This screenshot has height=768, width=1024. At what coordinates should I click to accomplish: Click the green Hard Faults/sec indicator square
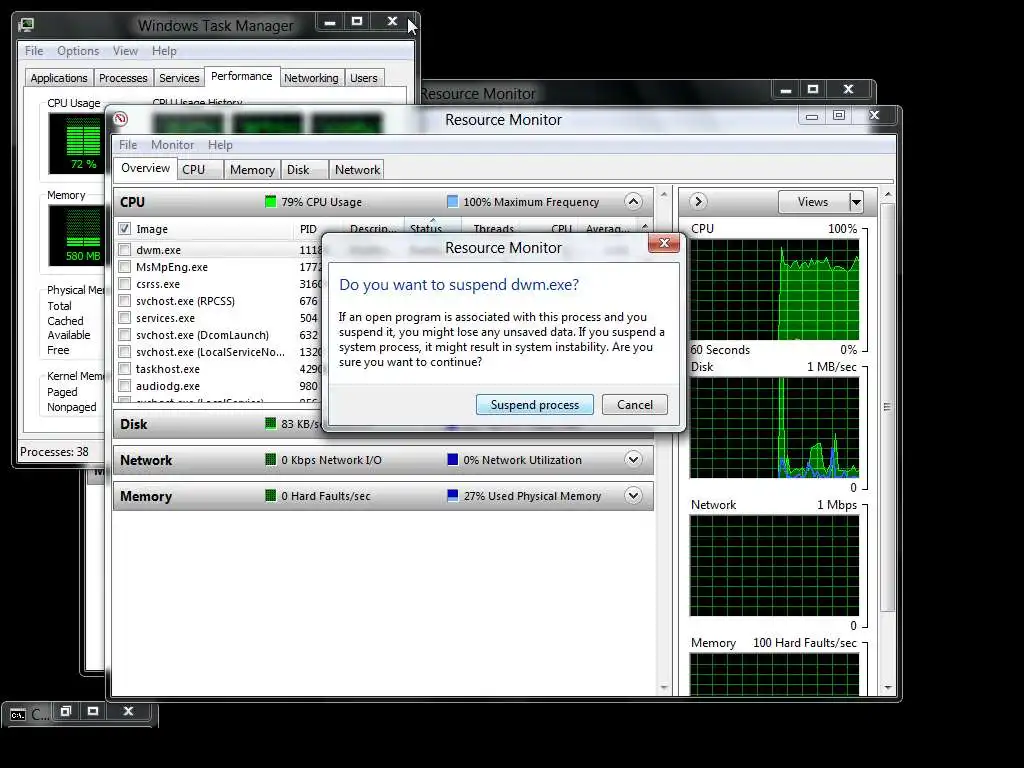pos(270,496)
